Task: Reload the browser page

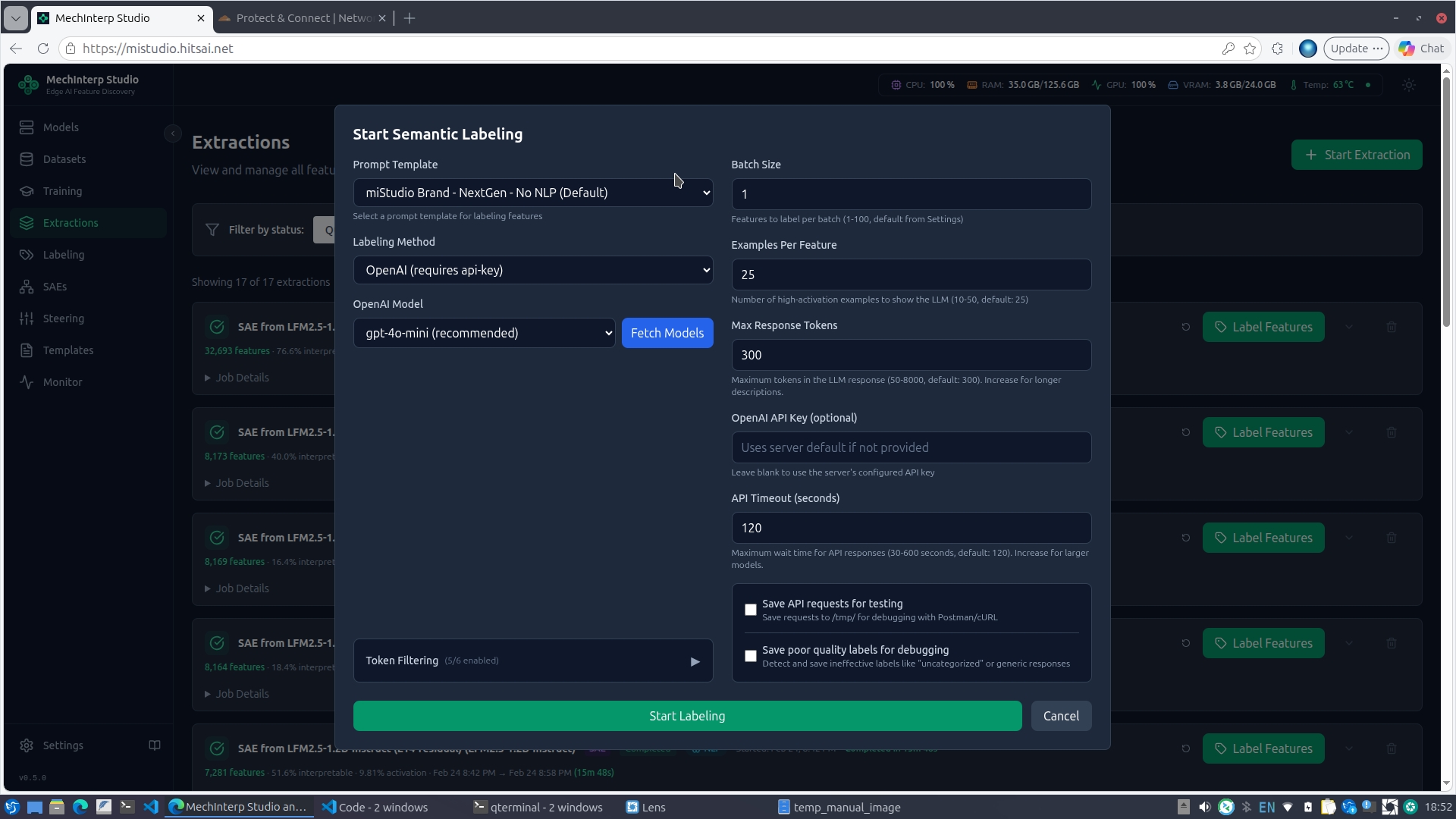Action: pyautogui.click(x=43, y=49)
